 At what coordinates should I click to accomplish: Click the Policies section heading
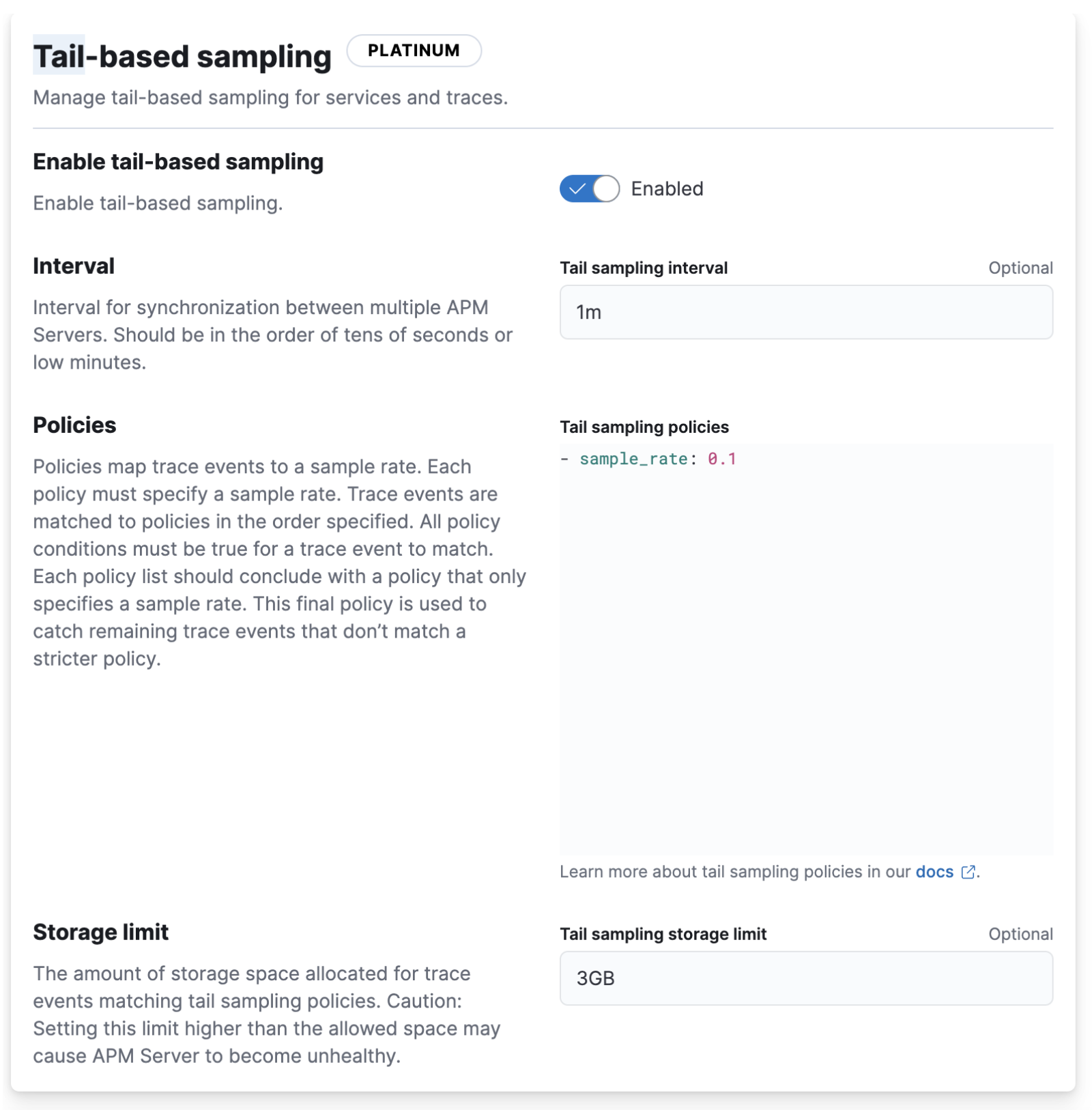pyautogui.click(x=75, y=425)
